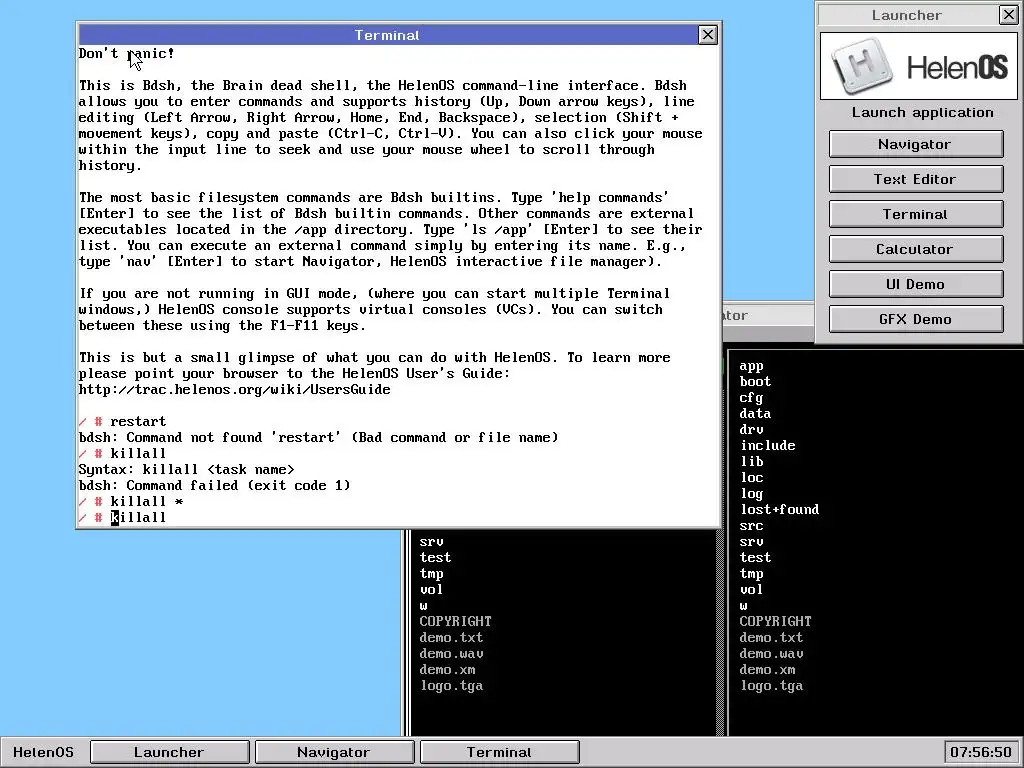
Task: Click the taskbar clock
Action: click(x=981, y=752)
